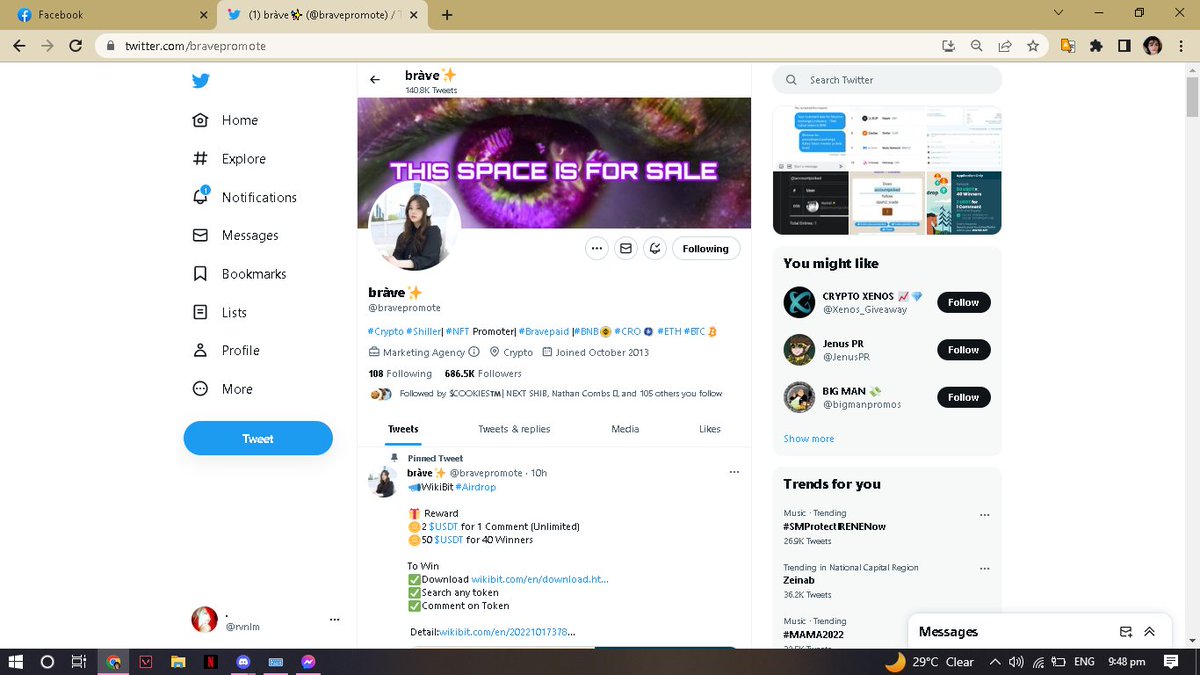View 686.5K Followers list
Screen dimensions: 1200x675
(x=483, y=373)
